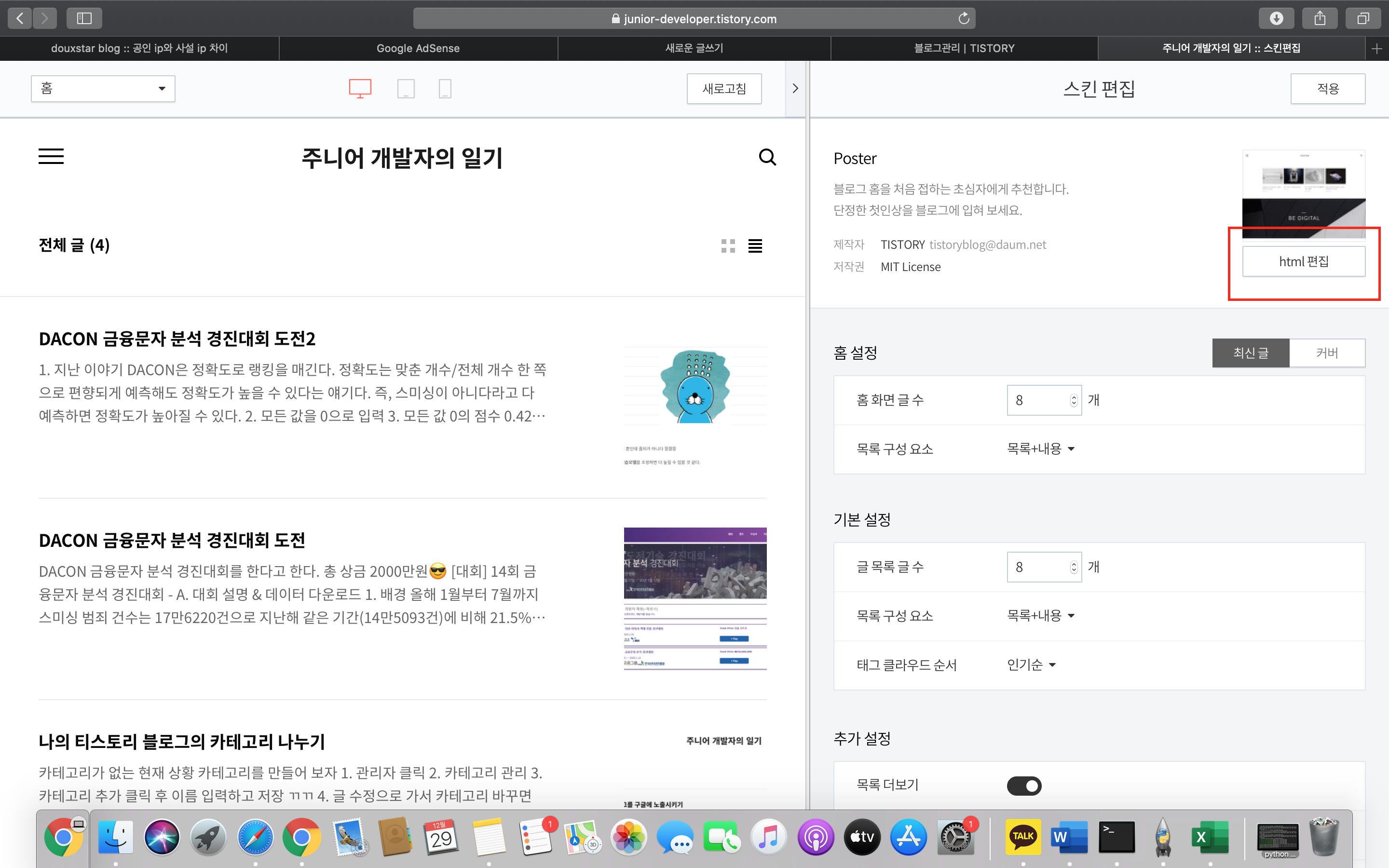Collapse the preview panel with chevron arrow
Viewport: 1389px width, 868px height.
(795, 88)
